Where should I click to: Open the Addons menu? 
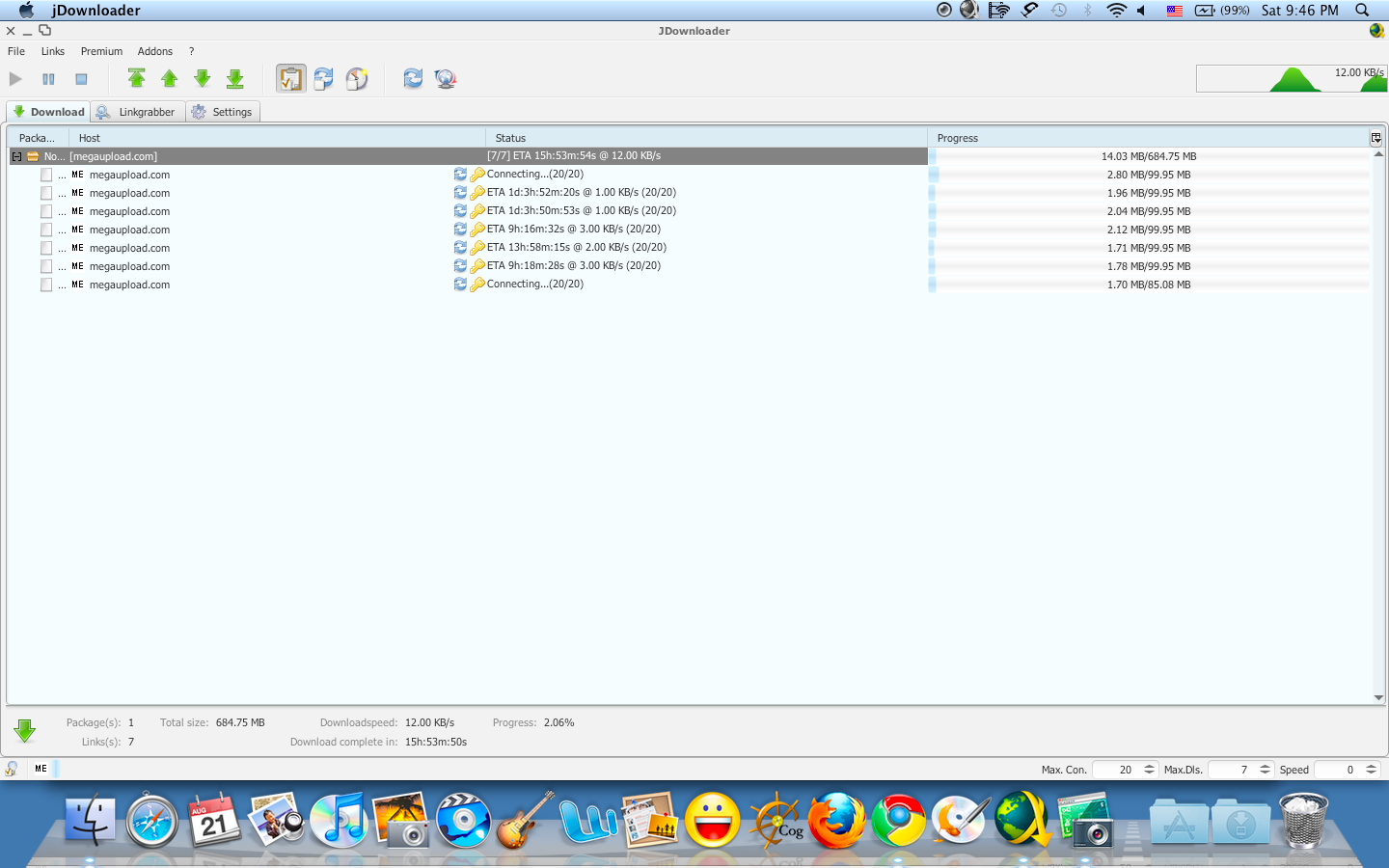(x=155, y=51)
